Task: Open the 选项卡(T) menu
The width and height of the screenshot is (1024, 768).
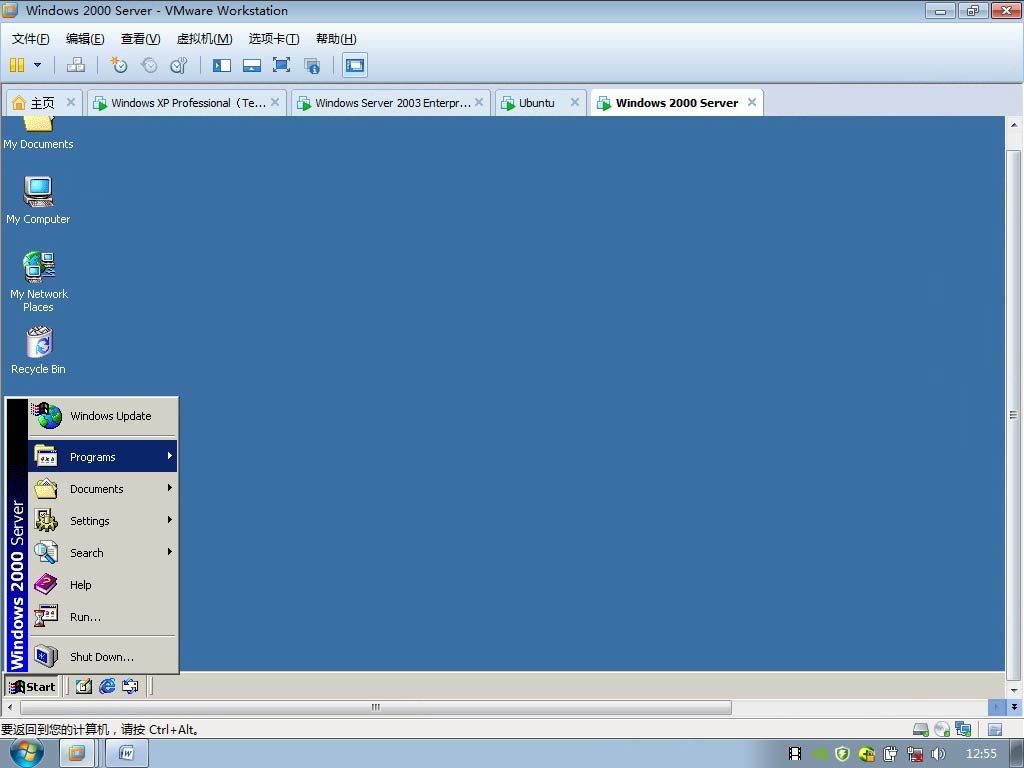Action: coord(274,39)
